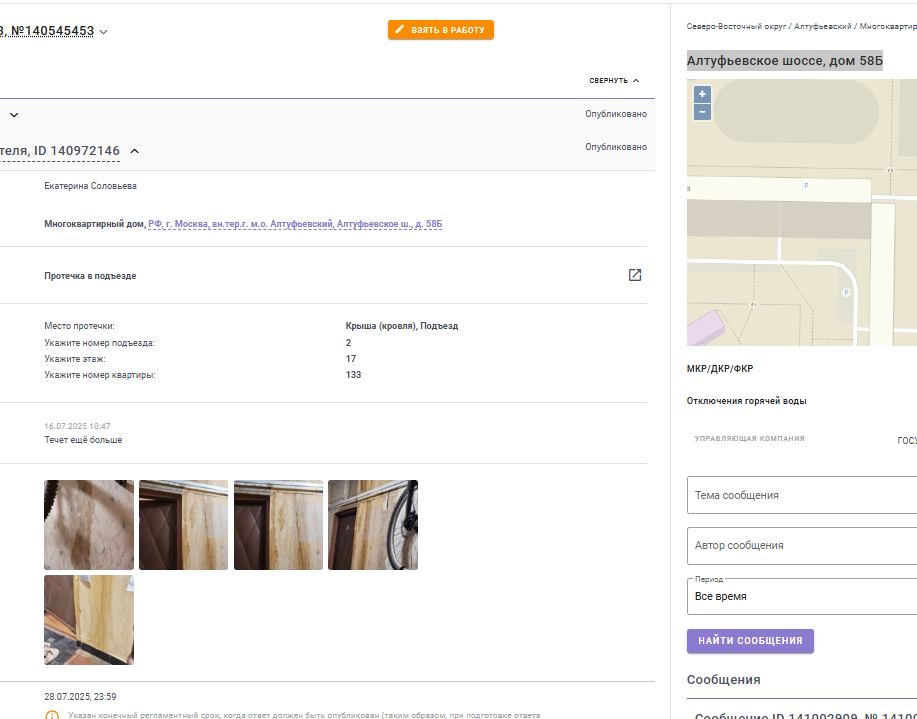Screen dimensions: 917x719
Task: Click the 'Сообщения' section heading
Action: click(x=723, y=680)
